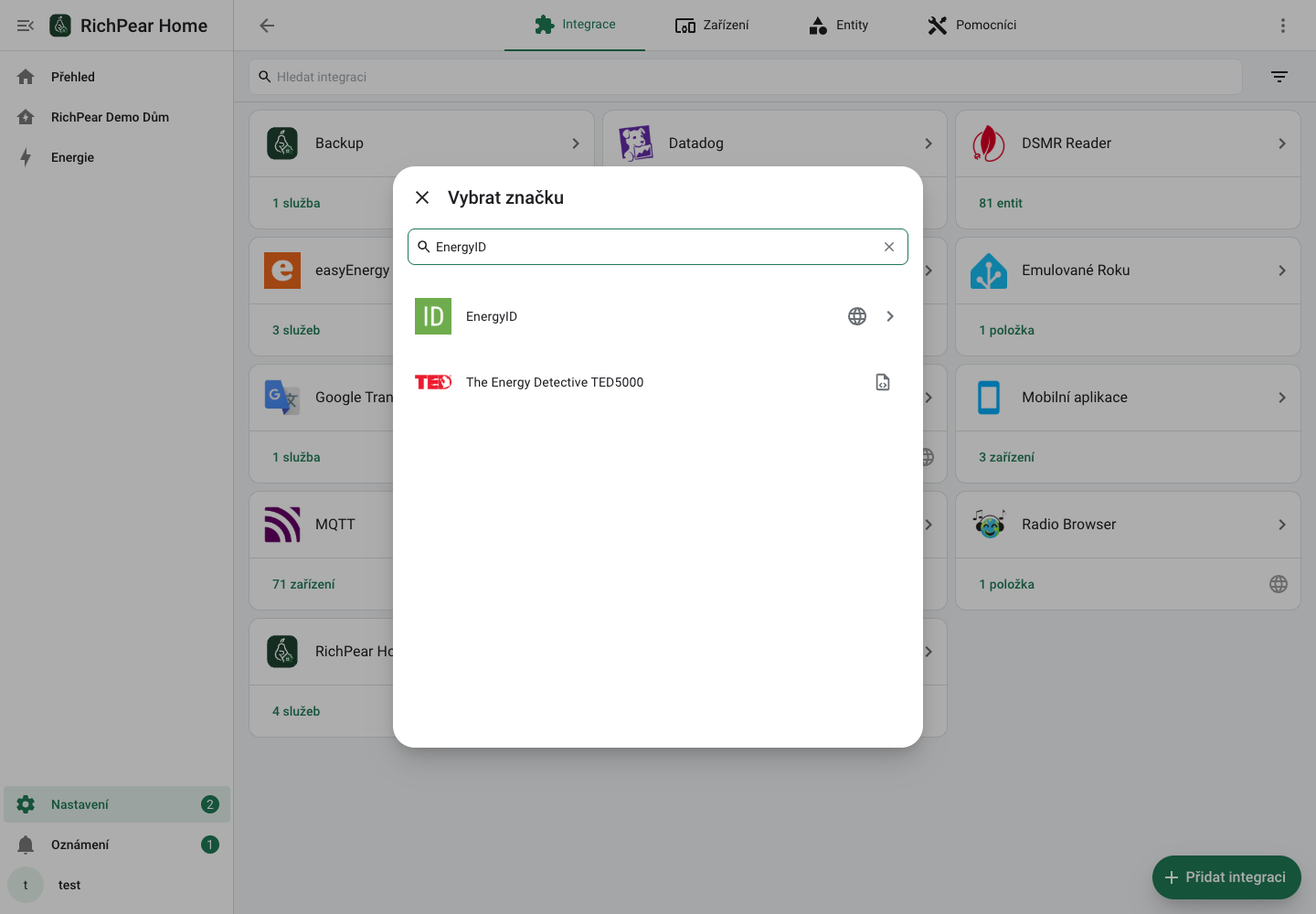Select the EnergyID brand entry

click(x=658, y=316)
